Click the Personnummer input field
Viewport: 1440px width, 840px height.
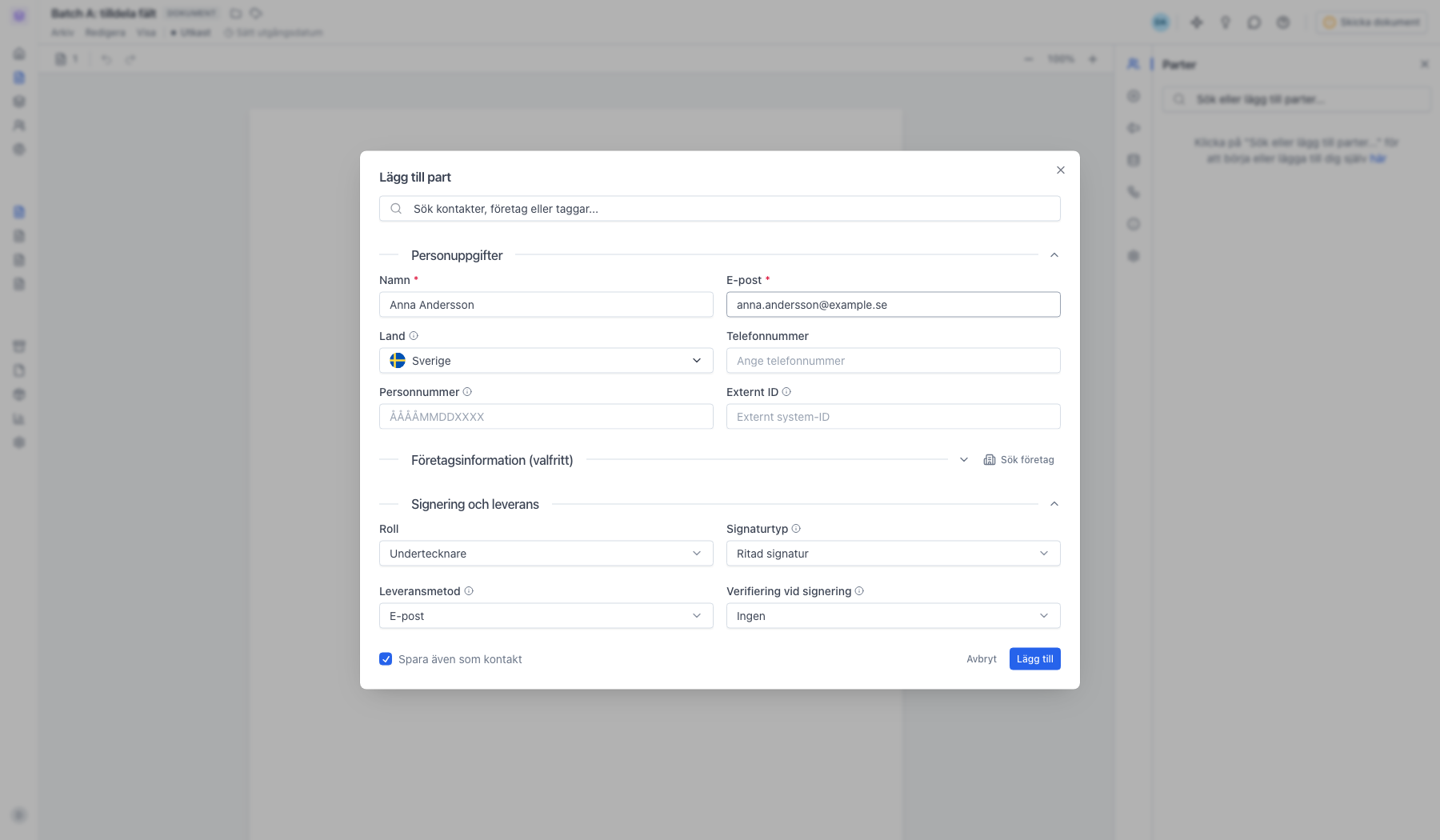(546, 417)
